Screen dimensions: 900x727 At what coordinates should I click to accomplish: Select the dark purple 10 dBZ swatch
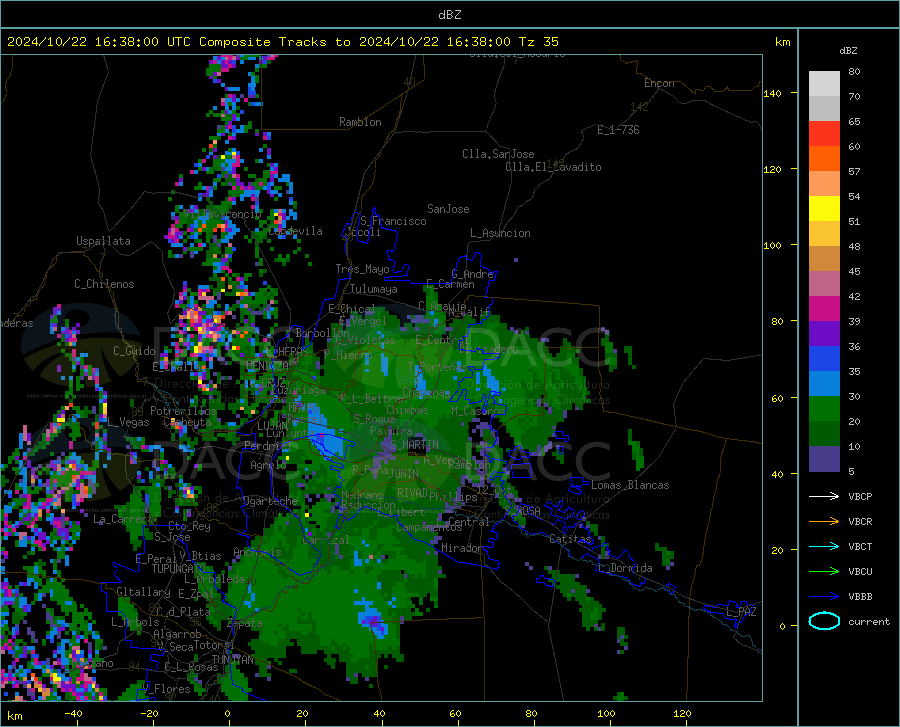point(824,459)
